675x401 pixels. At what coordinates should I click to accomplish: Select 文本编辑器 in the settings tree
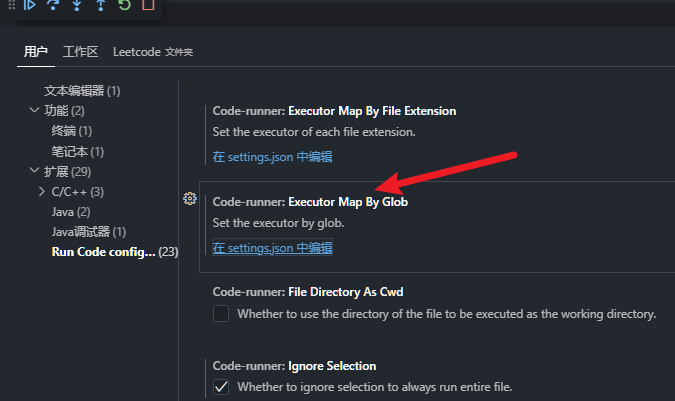coord(82,90)
